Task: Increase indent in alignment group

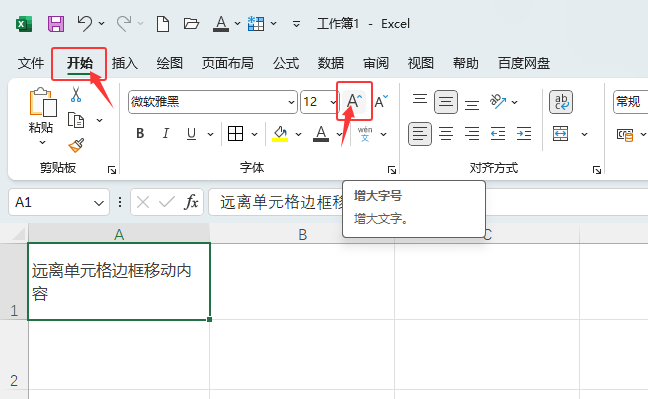Action: click(x=524, y=134)
